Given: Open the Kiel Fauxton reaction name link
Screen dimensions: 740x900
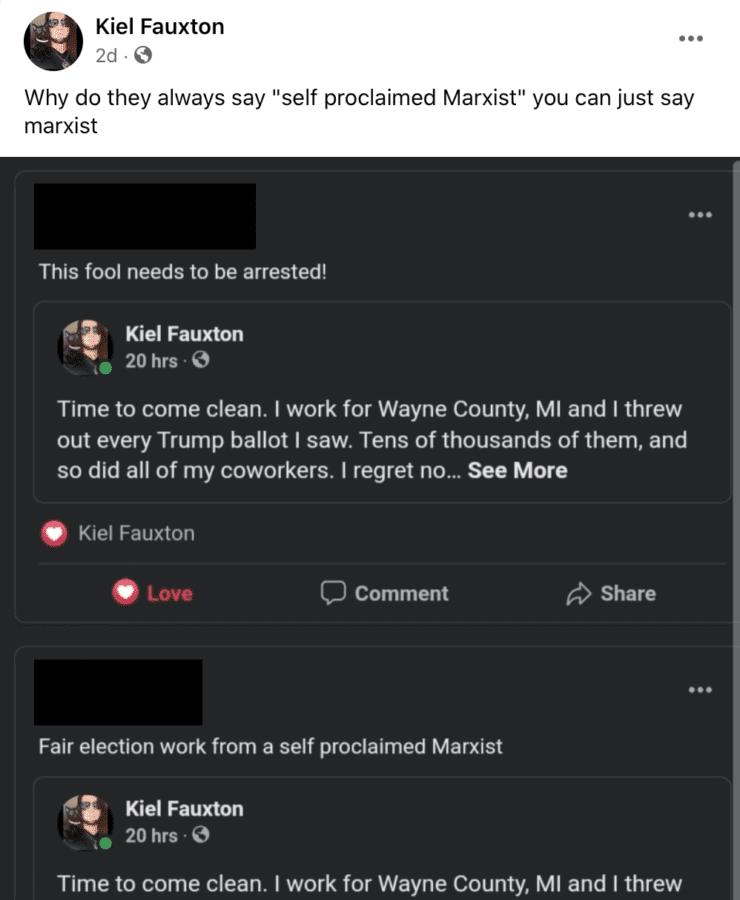Looking at the screenshot, I should [x=136, y=533].
